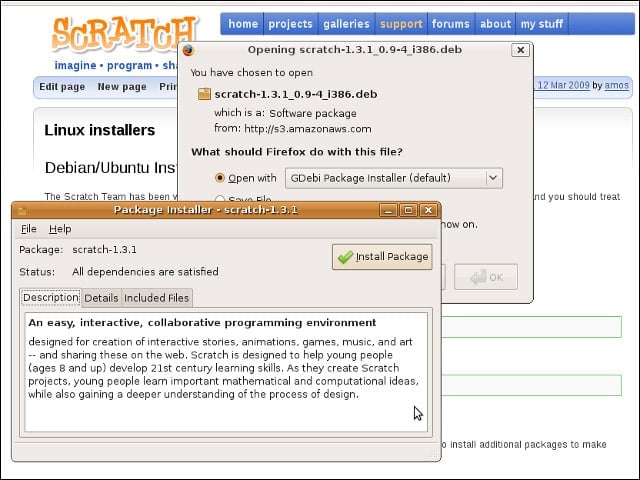Open the Help menu in Package Installer

click(x=60, y=229)
